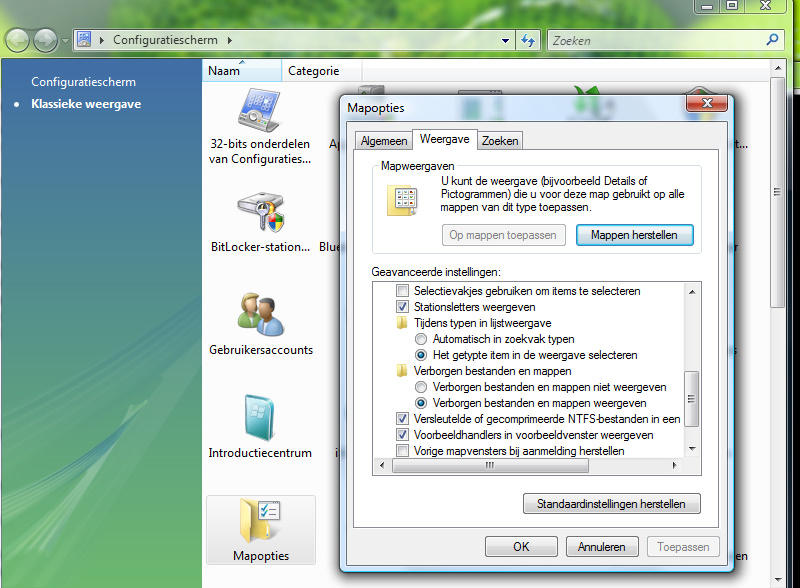This screenshot has height=588, width=800.
Task: Click the settings list scroll left arrow
Action: [x=383, y=466]
